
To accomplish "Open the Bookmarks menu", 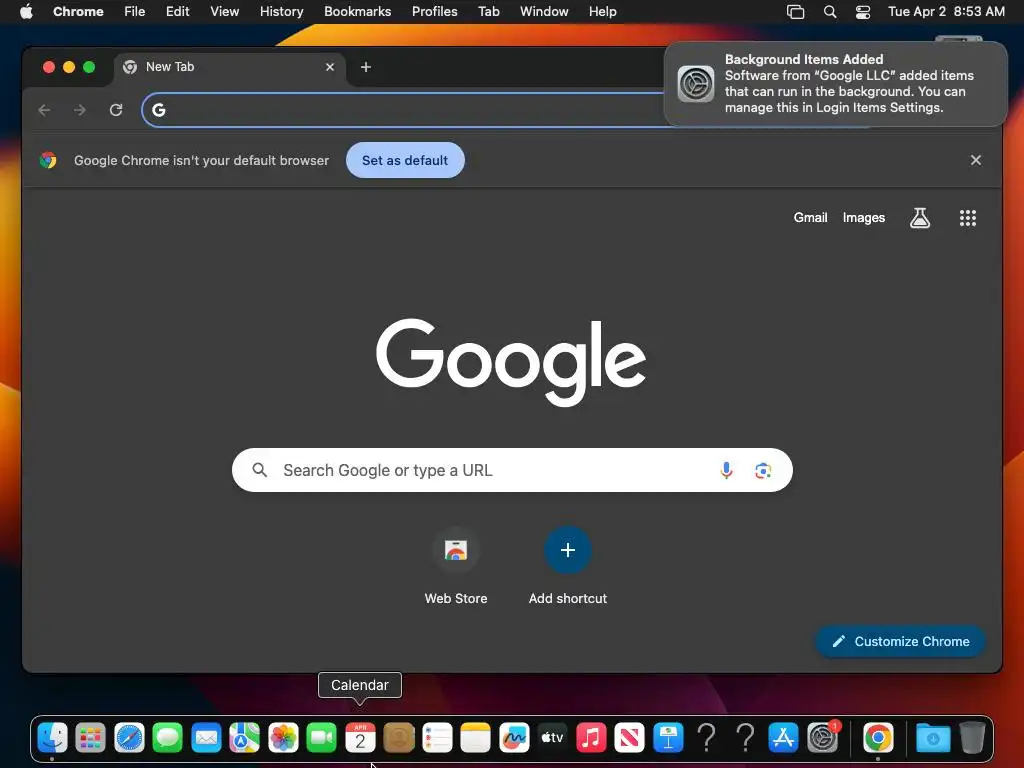I will (357, 12).
